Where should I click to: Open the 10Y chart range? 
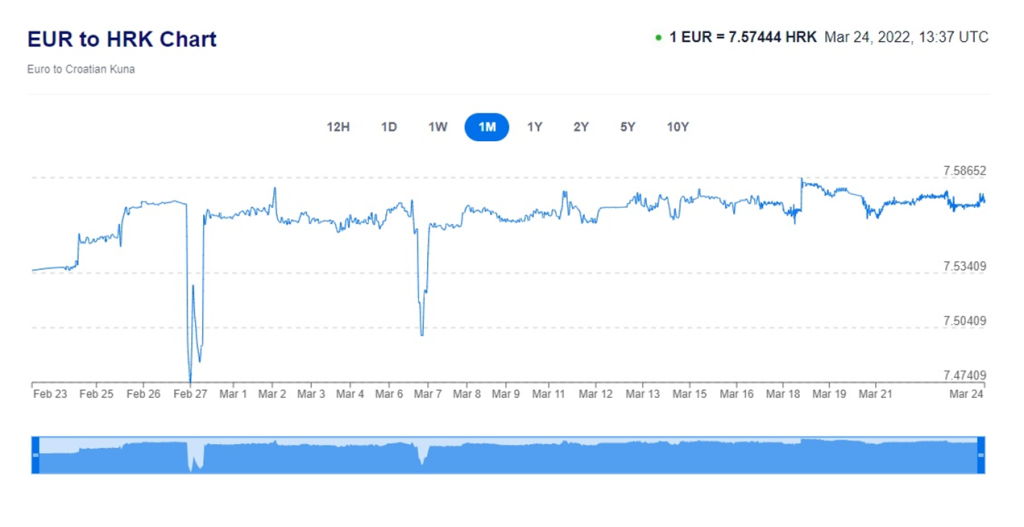point(678,127)
